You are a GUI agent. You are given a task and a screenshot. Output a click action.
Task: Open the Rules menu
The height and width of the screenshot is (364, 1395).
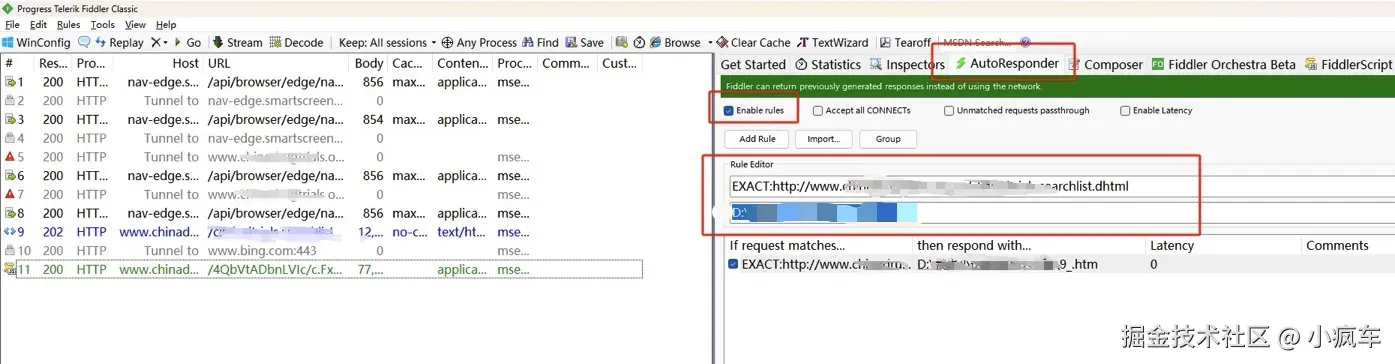pyautogui.click(x=69, y=25)
